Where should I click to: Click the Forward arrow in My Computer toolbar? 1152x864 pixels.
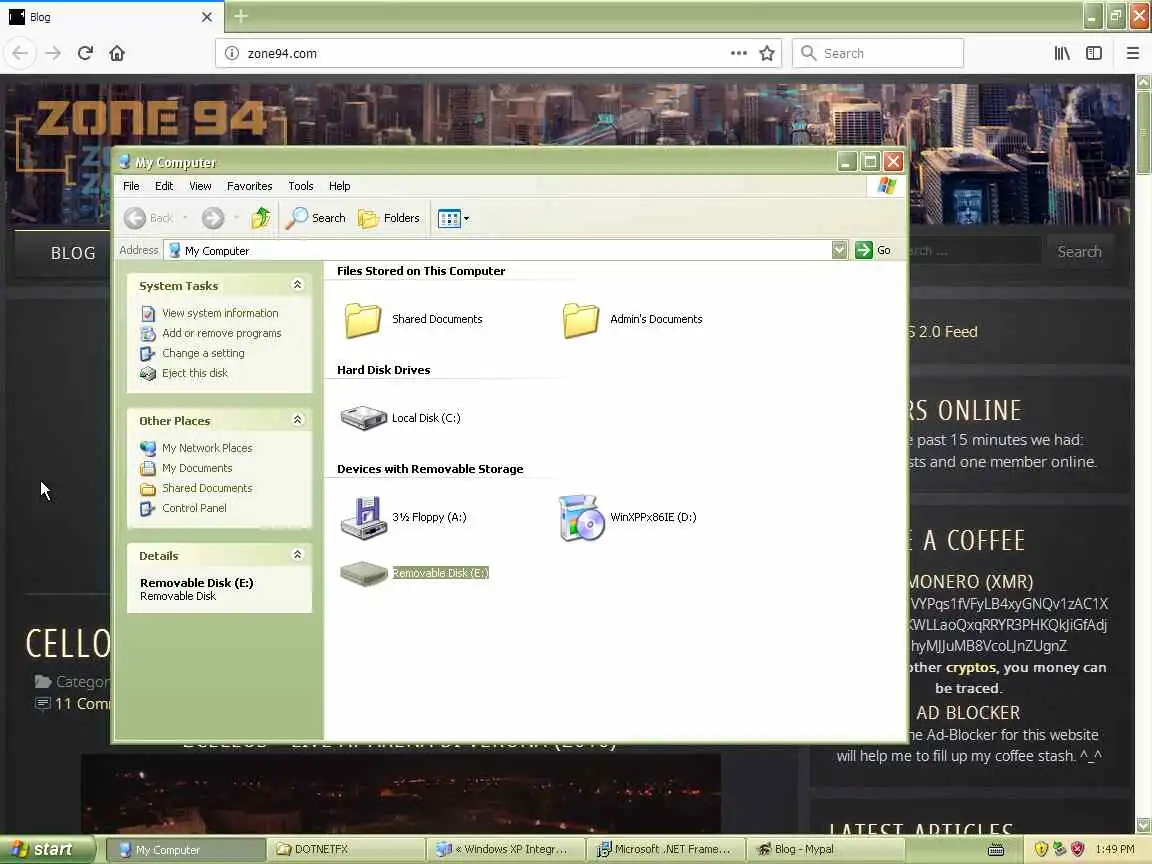pos(213,218)
